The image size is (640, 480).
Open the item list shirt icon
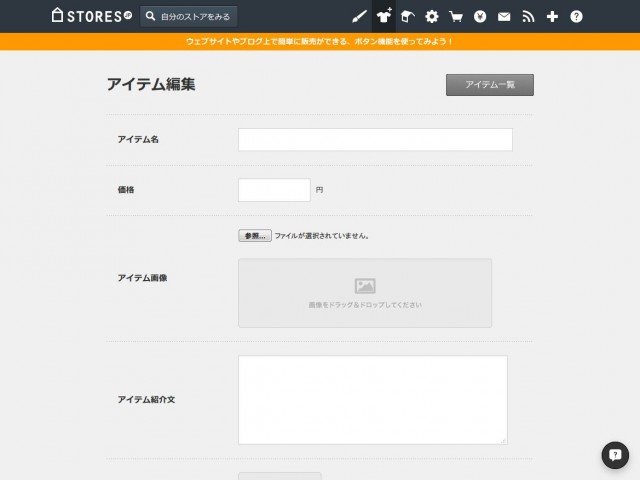tap(408, 16)
